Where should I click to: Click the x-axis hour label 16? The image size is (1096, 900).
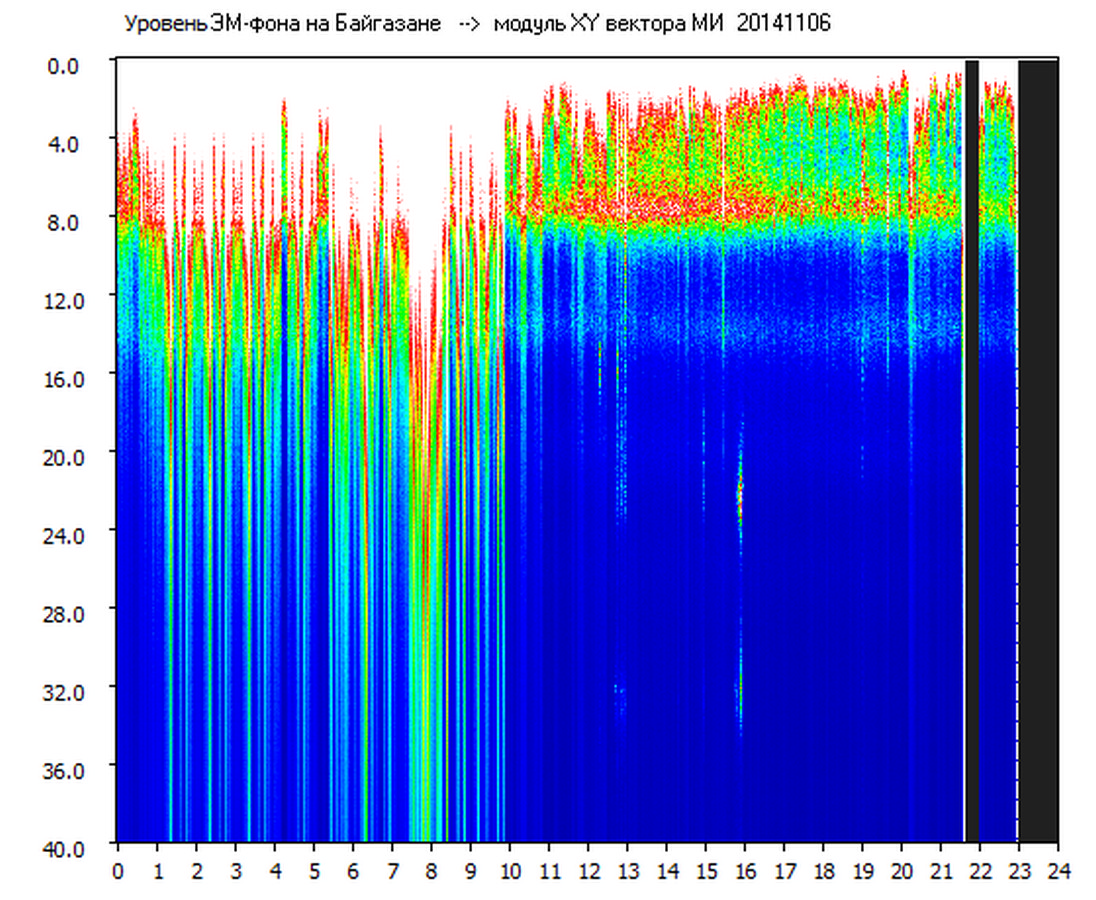point(745,871)
